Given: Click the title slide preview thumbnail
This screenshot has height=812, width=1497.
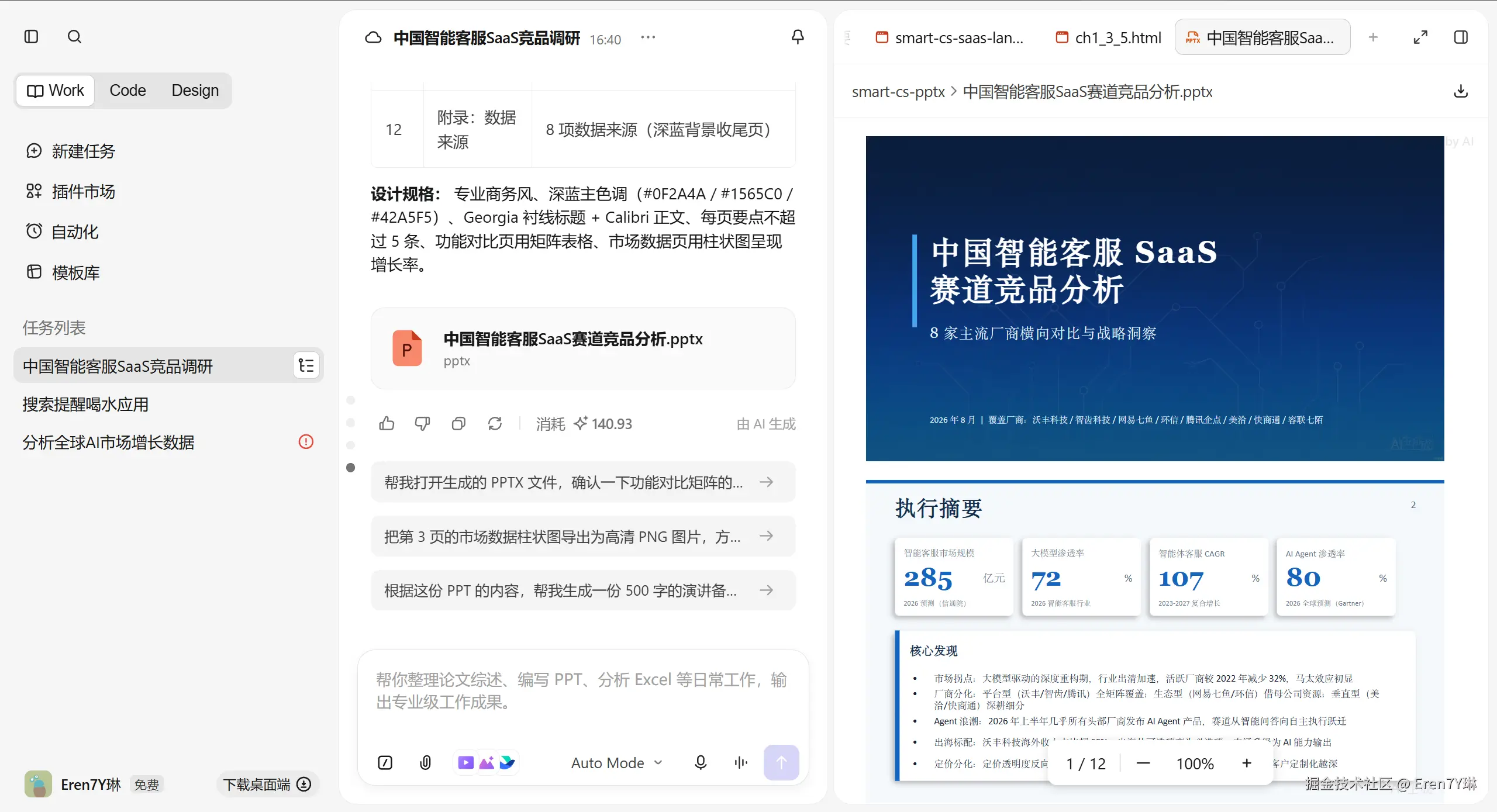Looking at the screenshot, I should pyautogui.click(x=1155, y=299).
